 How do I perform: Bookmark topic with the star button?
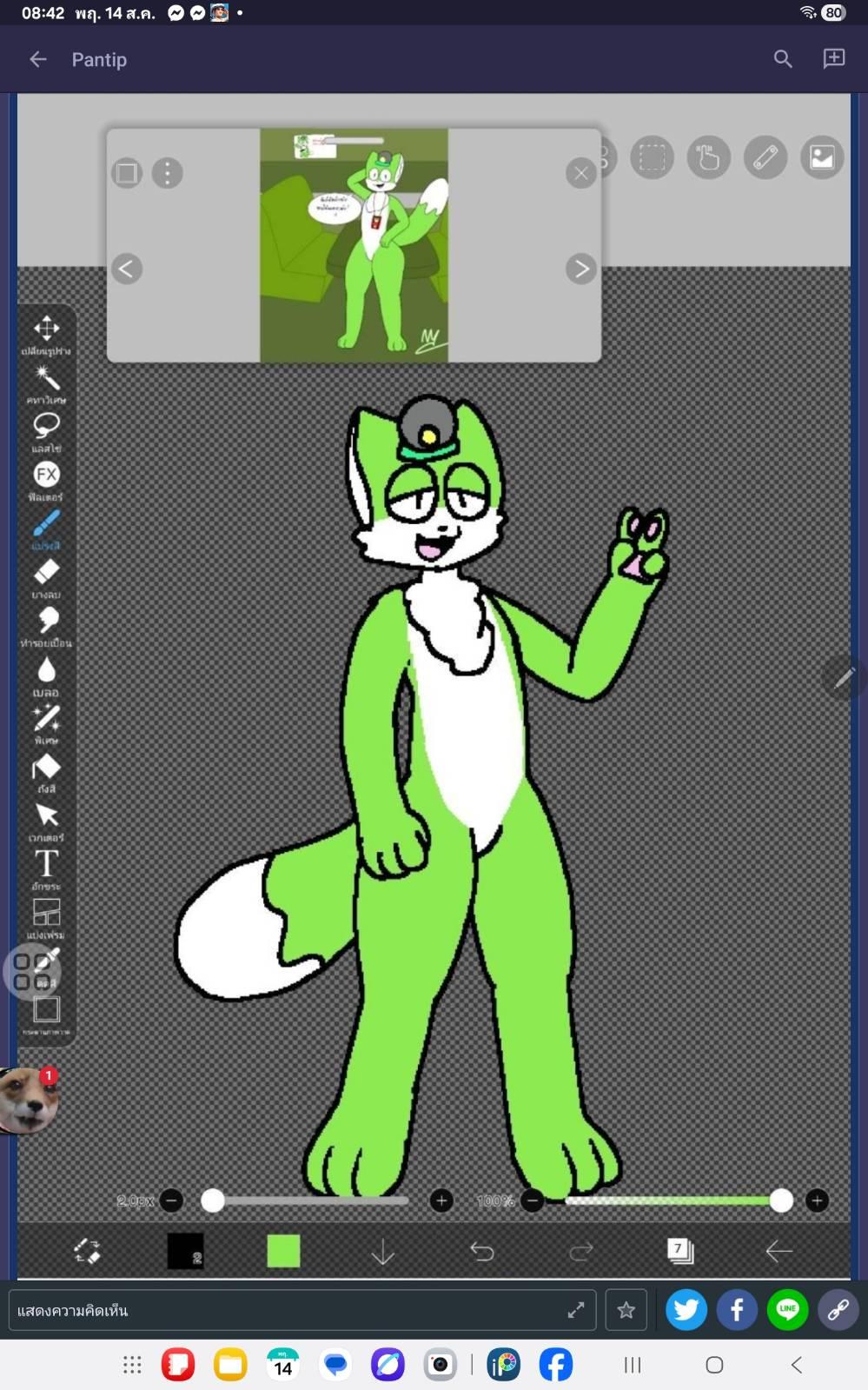pyautogui.click(x=626, y=1310)
